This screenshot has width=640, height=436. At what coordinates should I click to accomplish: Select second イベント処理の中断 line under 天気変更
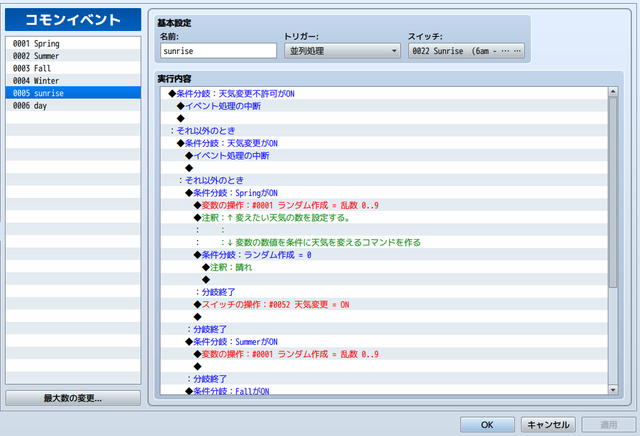point(384,156)
